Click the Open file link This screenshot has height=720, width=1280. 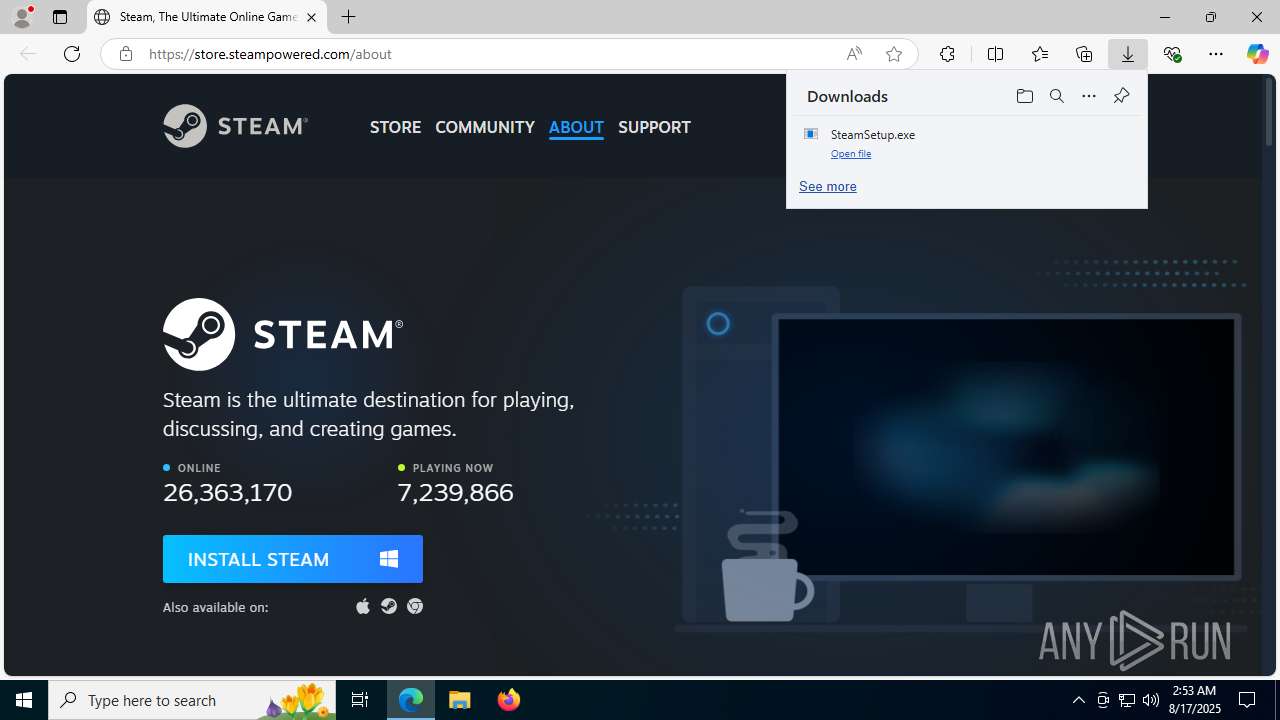click(851, 154)
